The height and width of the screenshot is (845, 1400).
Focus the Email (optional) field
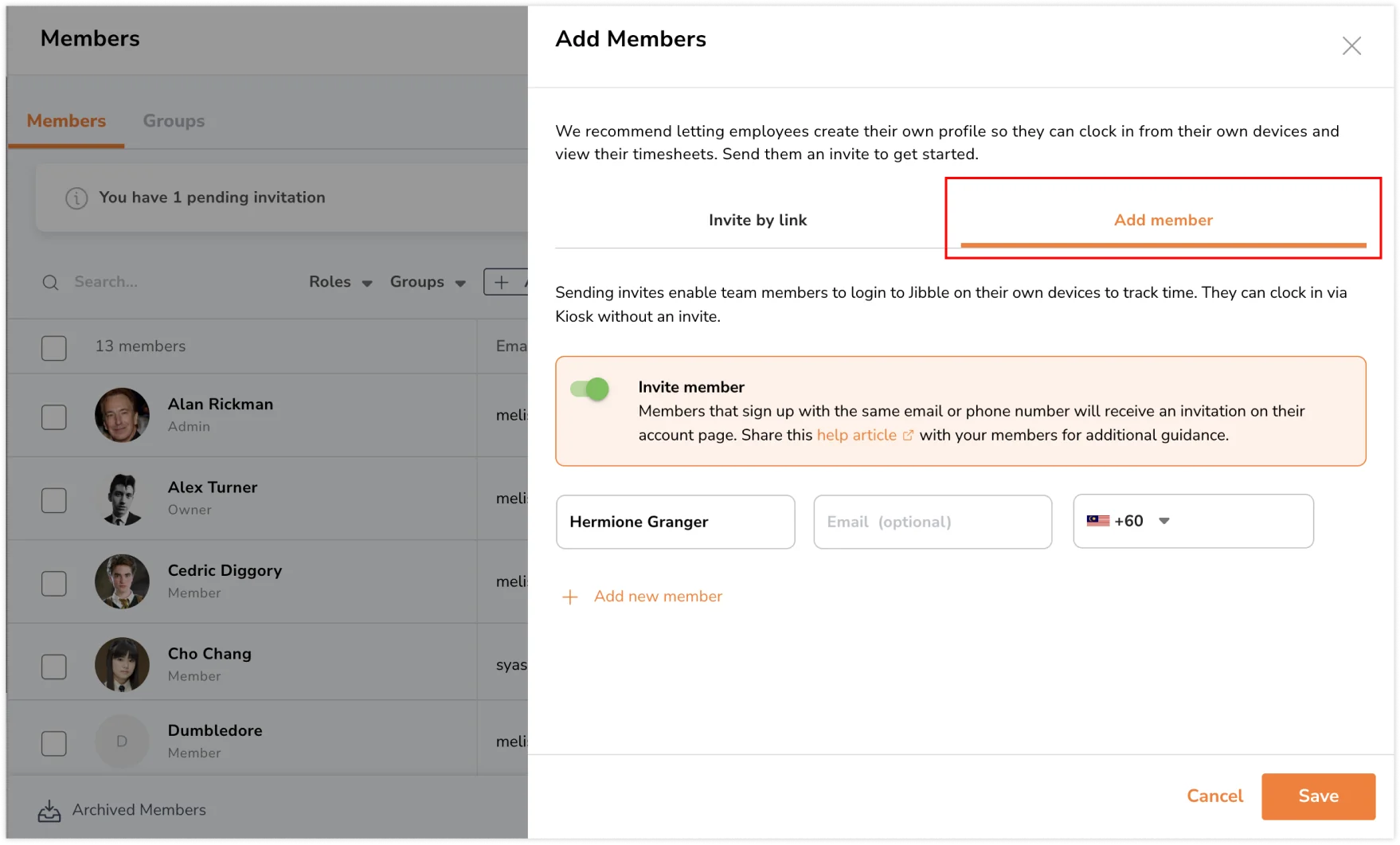click(x=933, y=522)
